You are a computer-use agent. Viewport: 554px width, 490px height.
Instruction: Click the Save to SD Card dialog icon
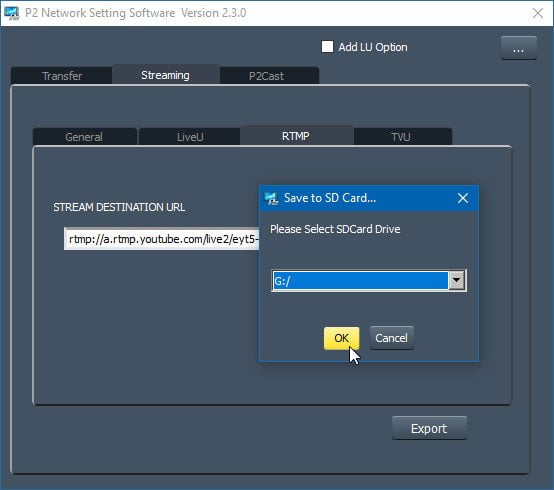pos(271,198)
